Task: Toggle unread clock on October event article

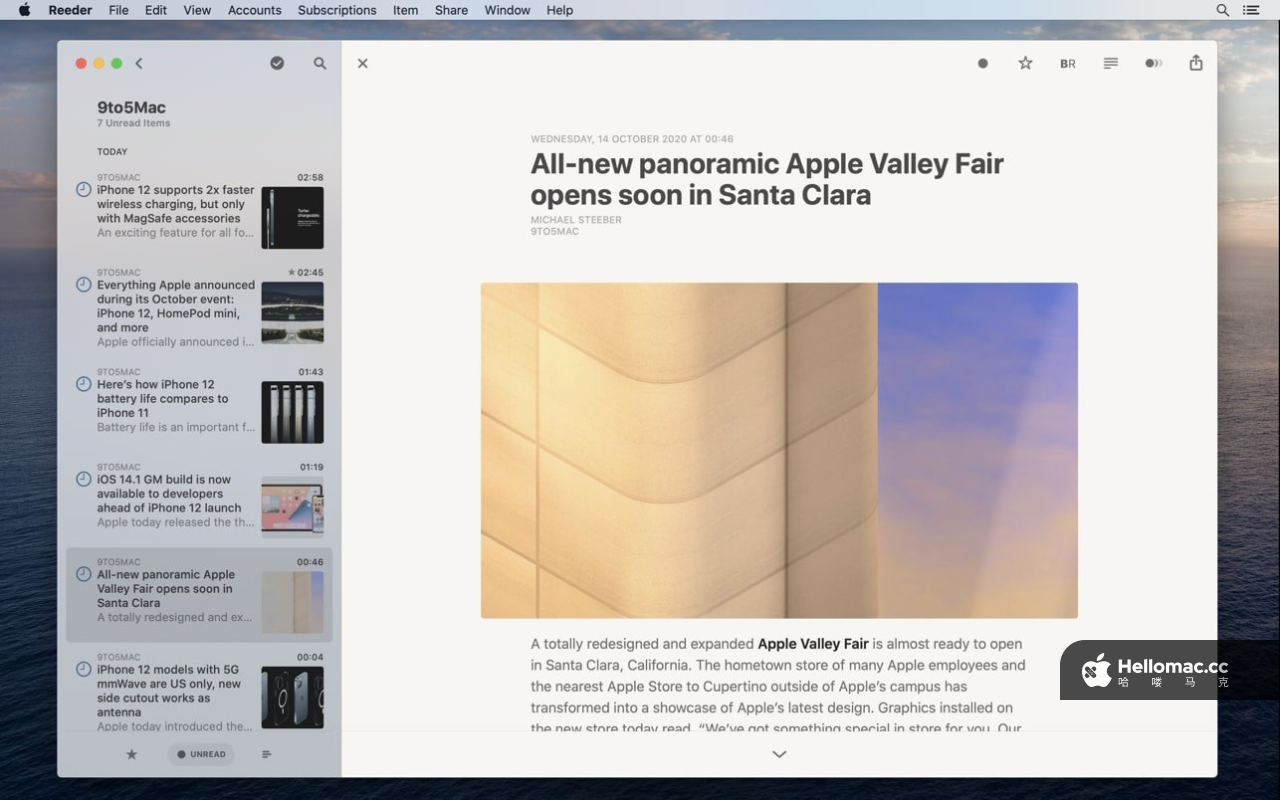Action: coord(84,285)
